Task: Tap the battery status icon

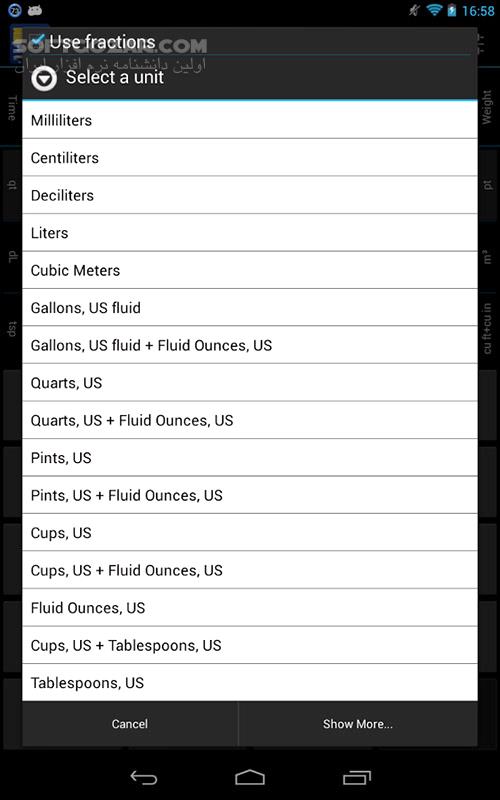Action: (x=452, y=10)
